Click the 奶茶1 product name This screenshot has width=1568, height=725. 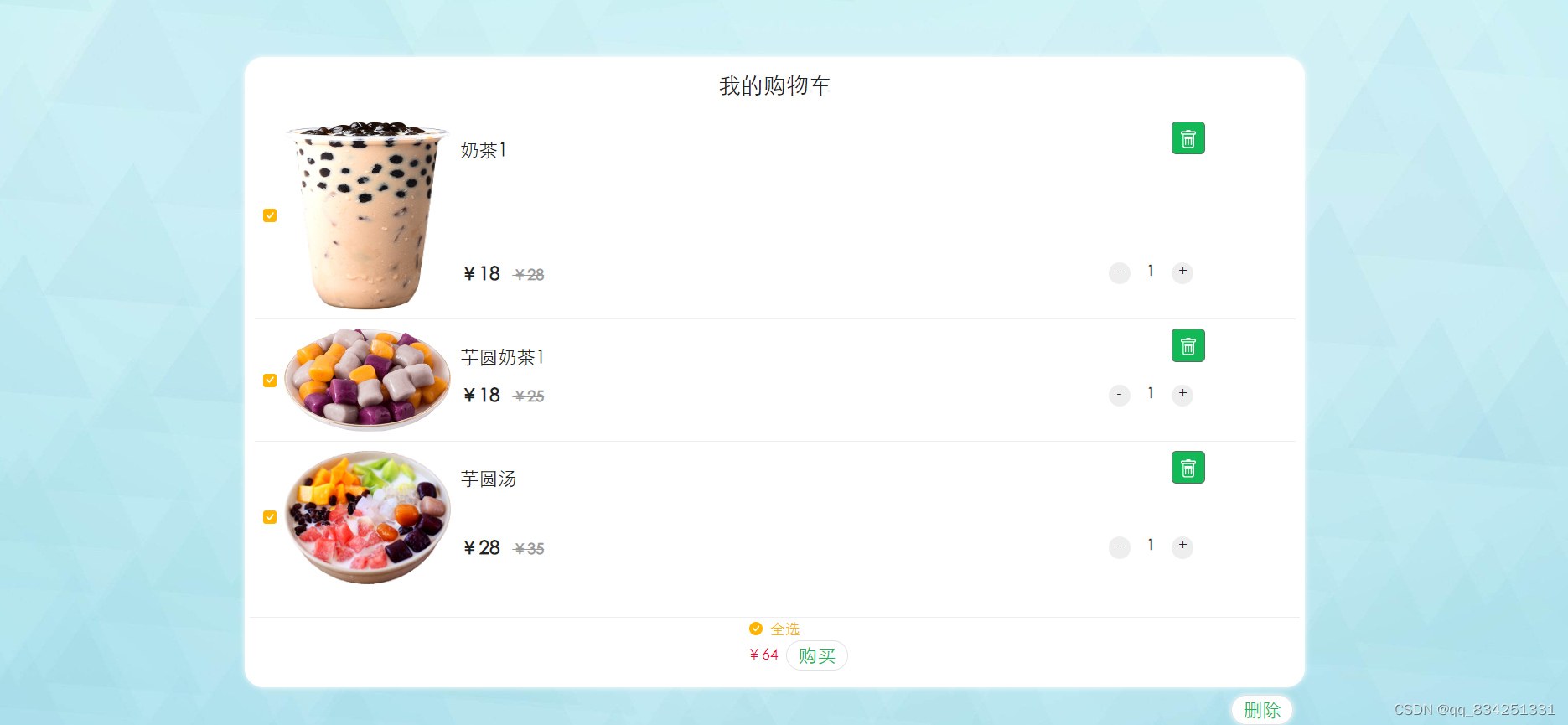484,150
